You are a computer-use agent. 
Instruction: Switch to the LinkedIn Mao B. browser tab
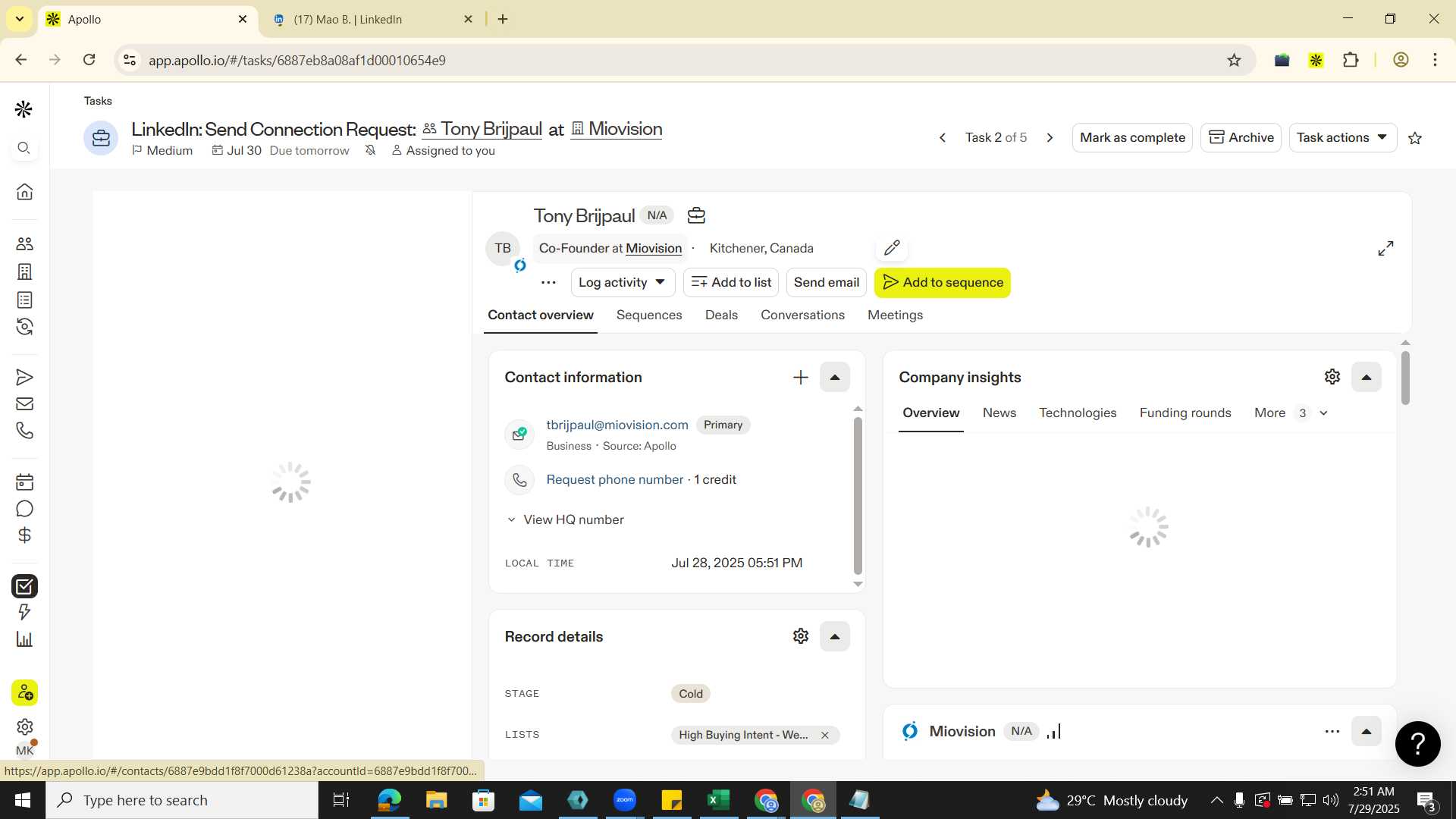372,19
